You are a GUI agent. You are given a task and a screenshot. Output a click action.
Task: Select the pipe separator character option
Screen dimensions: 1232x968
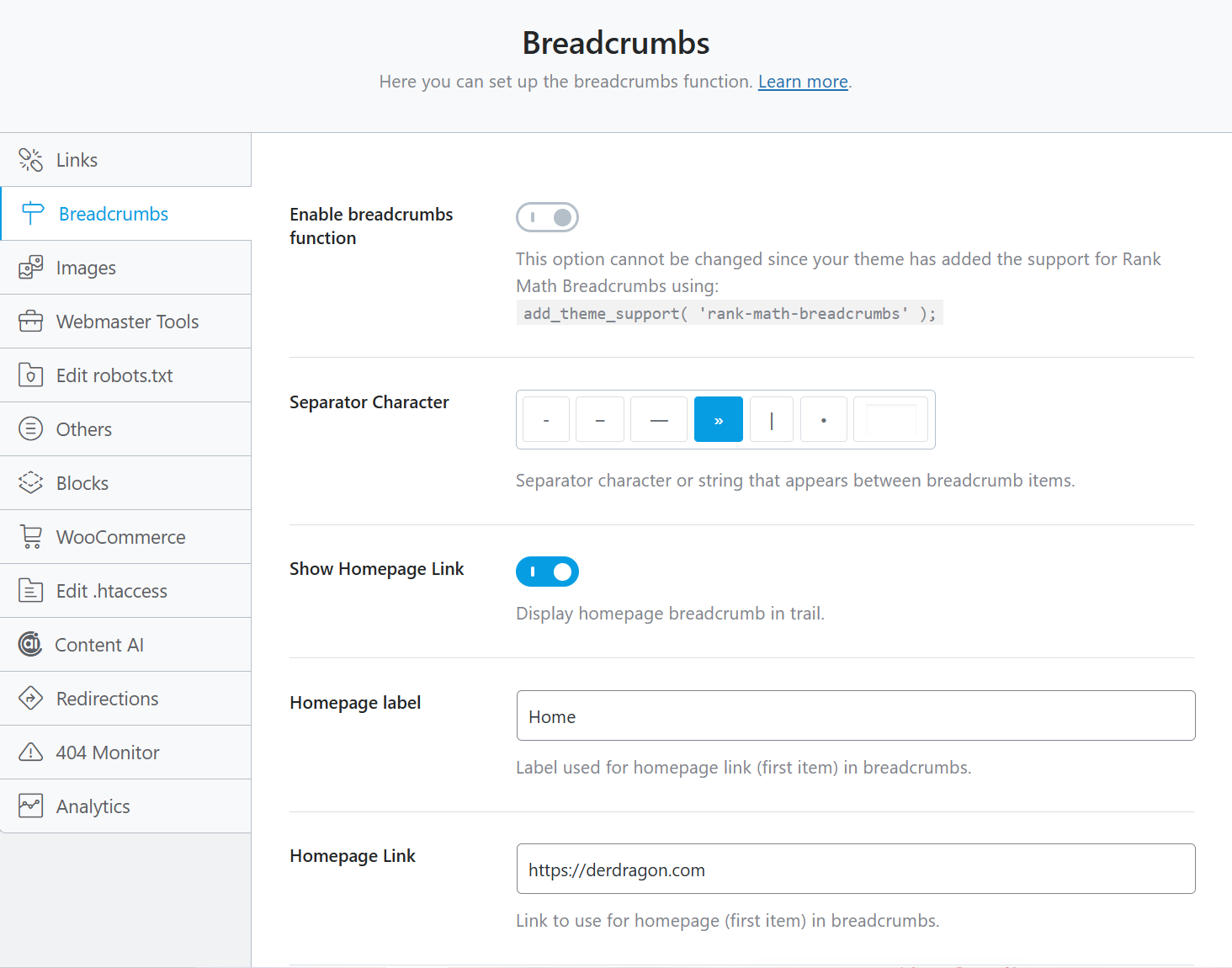[x=772, y=420]
